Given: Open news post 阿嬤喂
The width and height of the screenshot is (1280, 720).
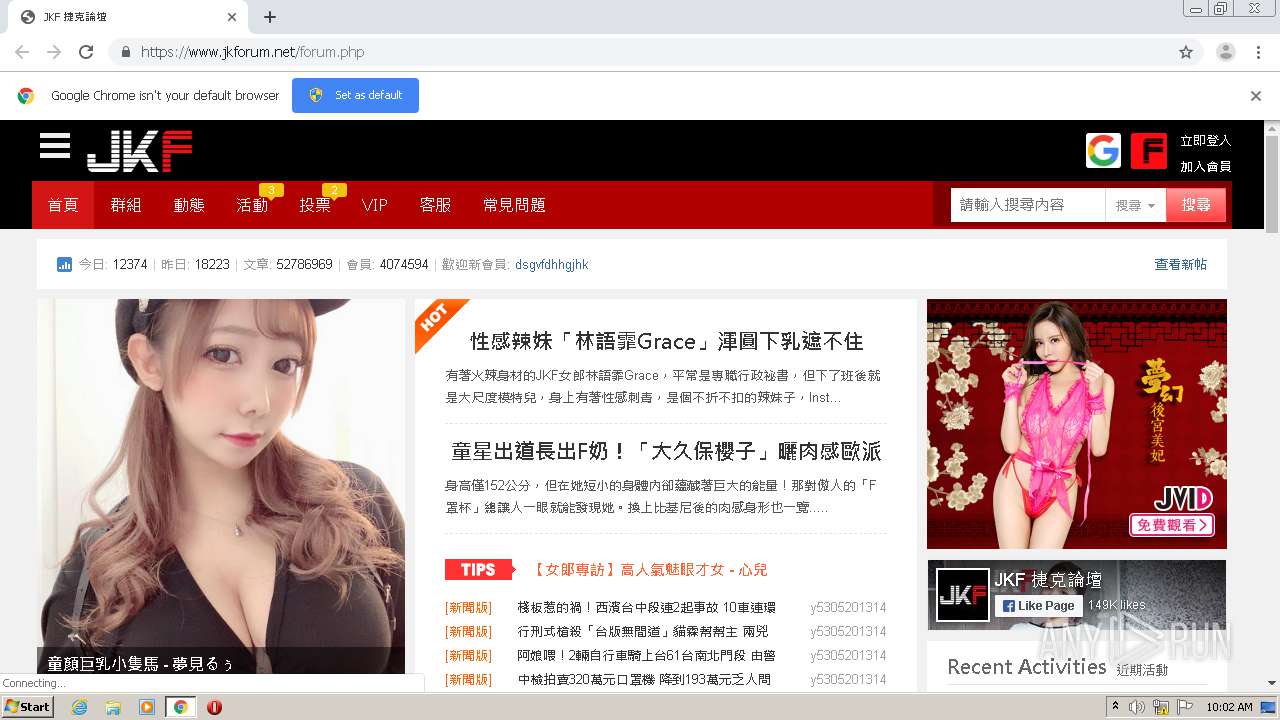Looking at the screenshot, I should (646, 655).
